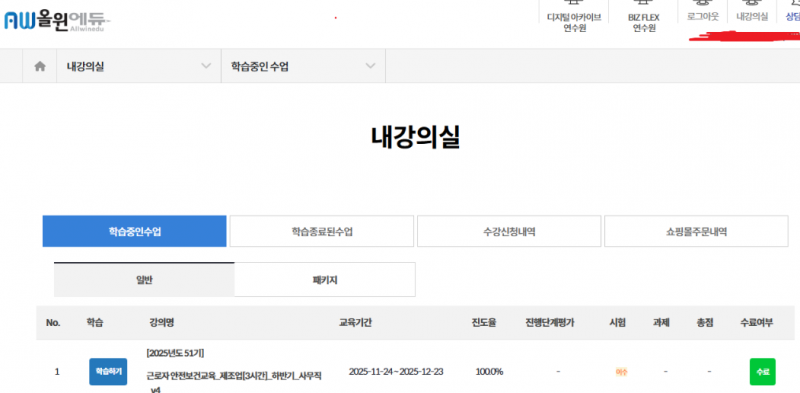Go to home via house icon

click(40, 66)
